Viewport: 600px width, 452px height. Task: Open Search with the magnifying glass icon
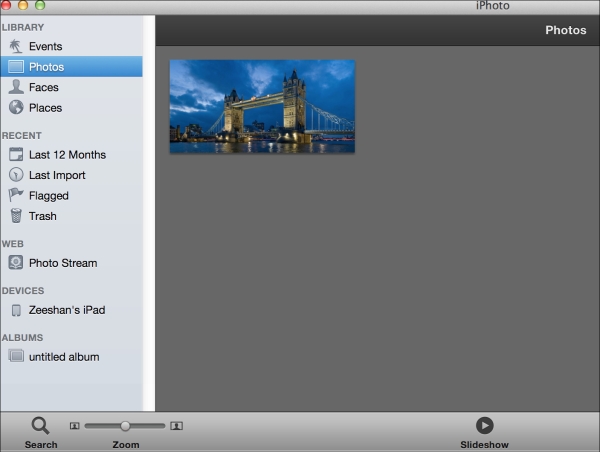point(40,426)
